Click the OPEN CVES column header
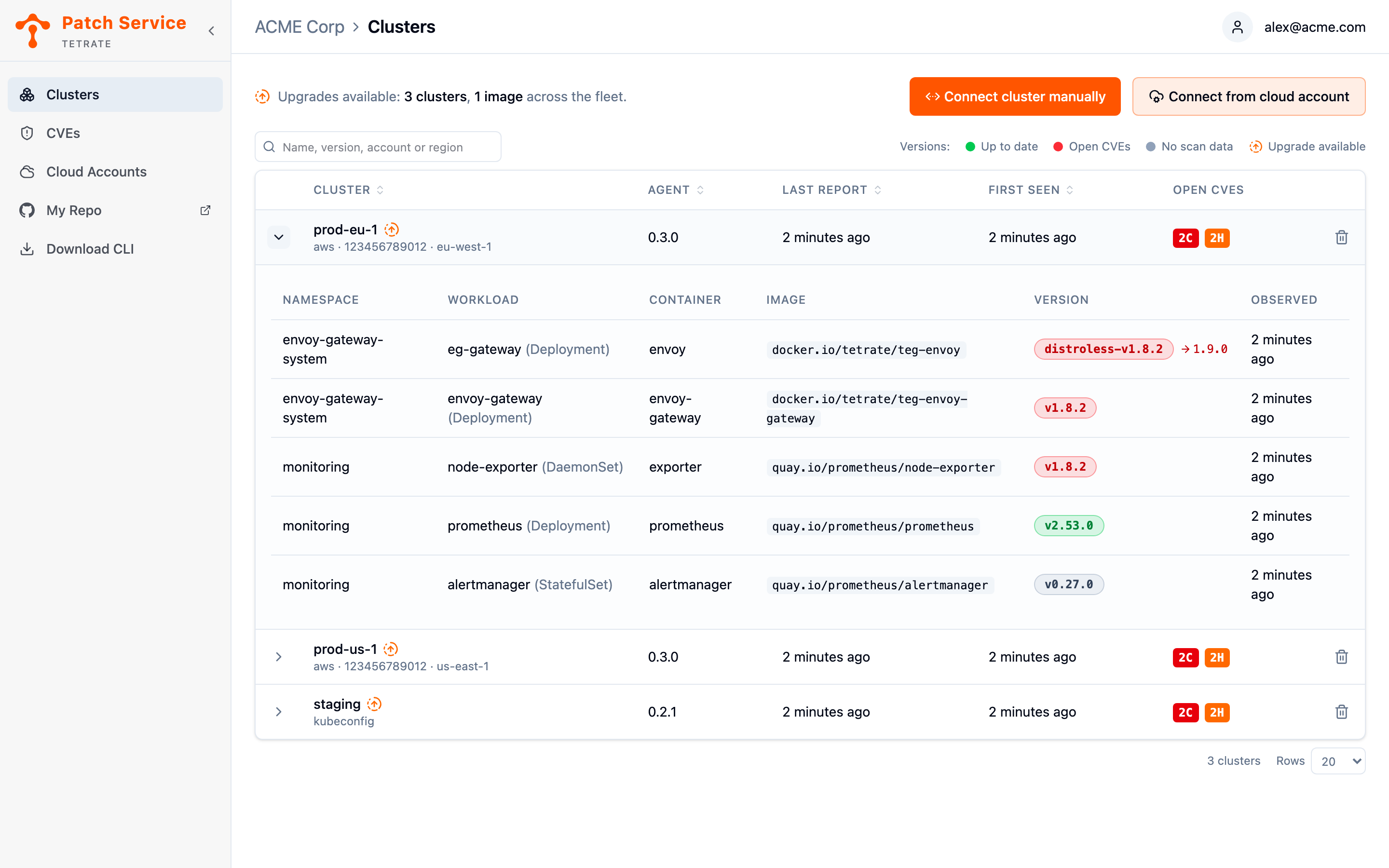Image resolution: width=1389 pixels, height=868 pixels. tap(1208, 190)
